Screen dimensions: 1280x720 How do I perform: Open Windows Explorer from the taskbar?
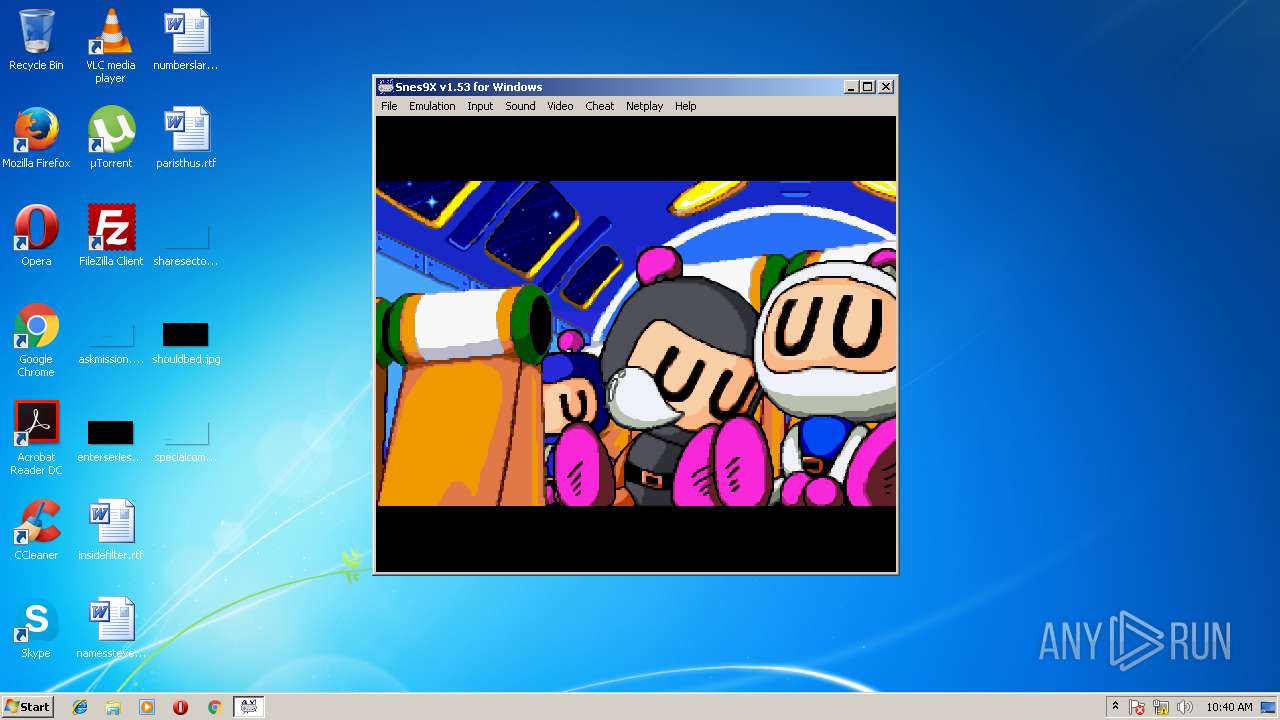113,707
